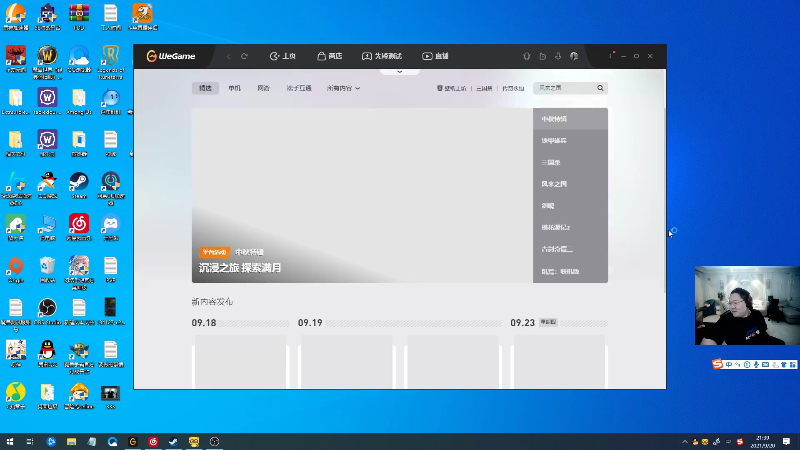This screenshot has height=450, width=800.
Task: Open the WeGame store (商店) tab
Action: coord(330,56)
